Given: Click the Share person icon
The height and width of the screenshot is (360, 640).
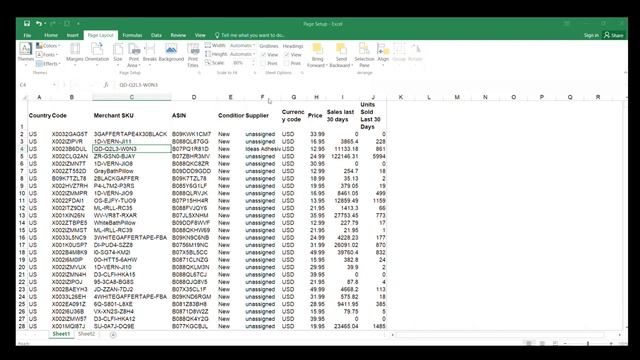Looking at the screenshot, I should [607, 35].
